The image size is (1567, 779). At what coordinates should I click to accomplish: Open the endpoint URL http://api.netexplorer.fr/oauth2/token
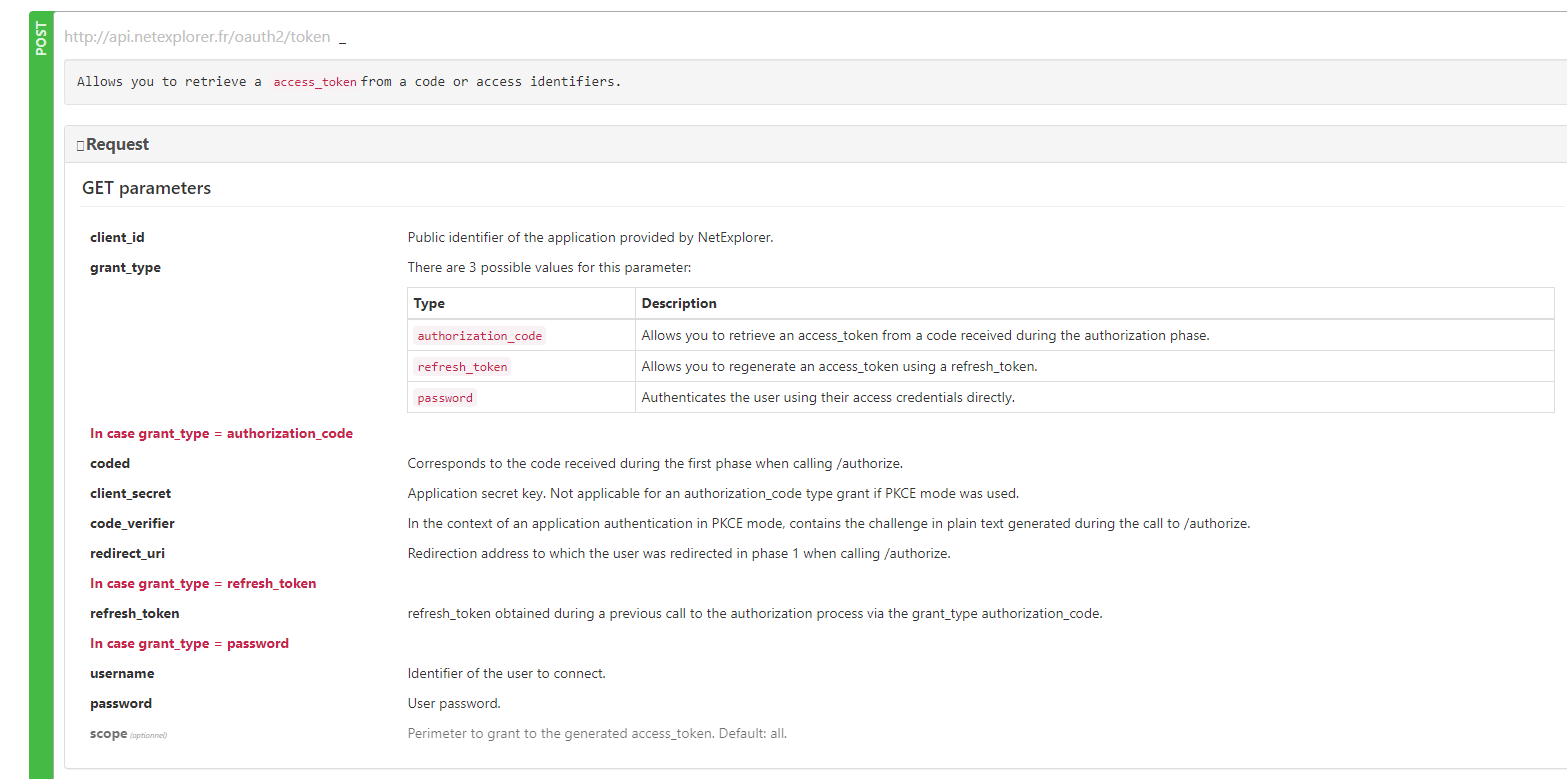pos(196,36)
